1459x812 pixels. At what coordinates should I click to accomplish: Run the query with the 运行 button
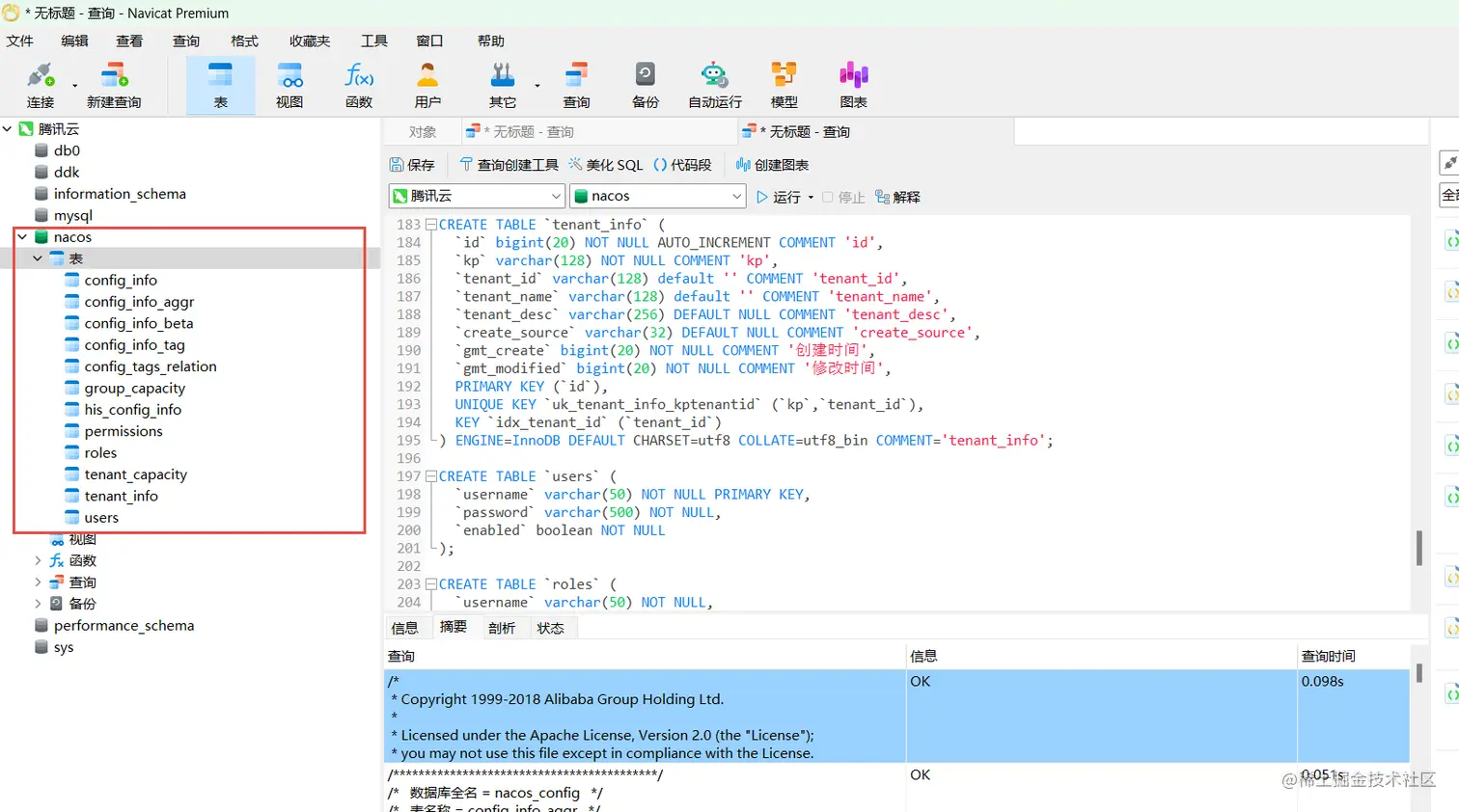[x=779, y=197]
